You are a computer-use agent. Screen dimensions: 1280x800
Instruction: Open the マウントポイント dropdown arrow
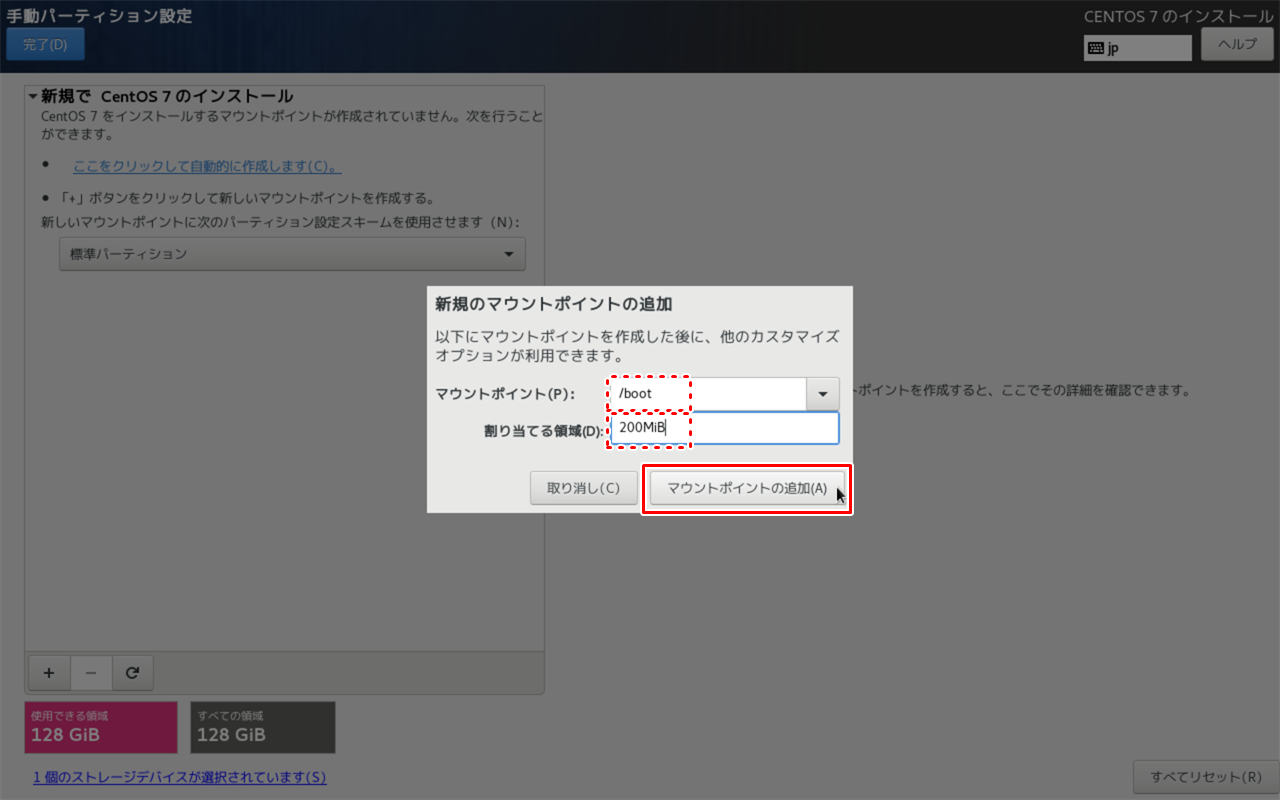pyautogui.click(x=822, y=393)
